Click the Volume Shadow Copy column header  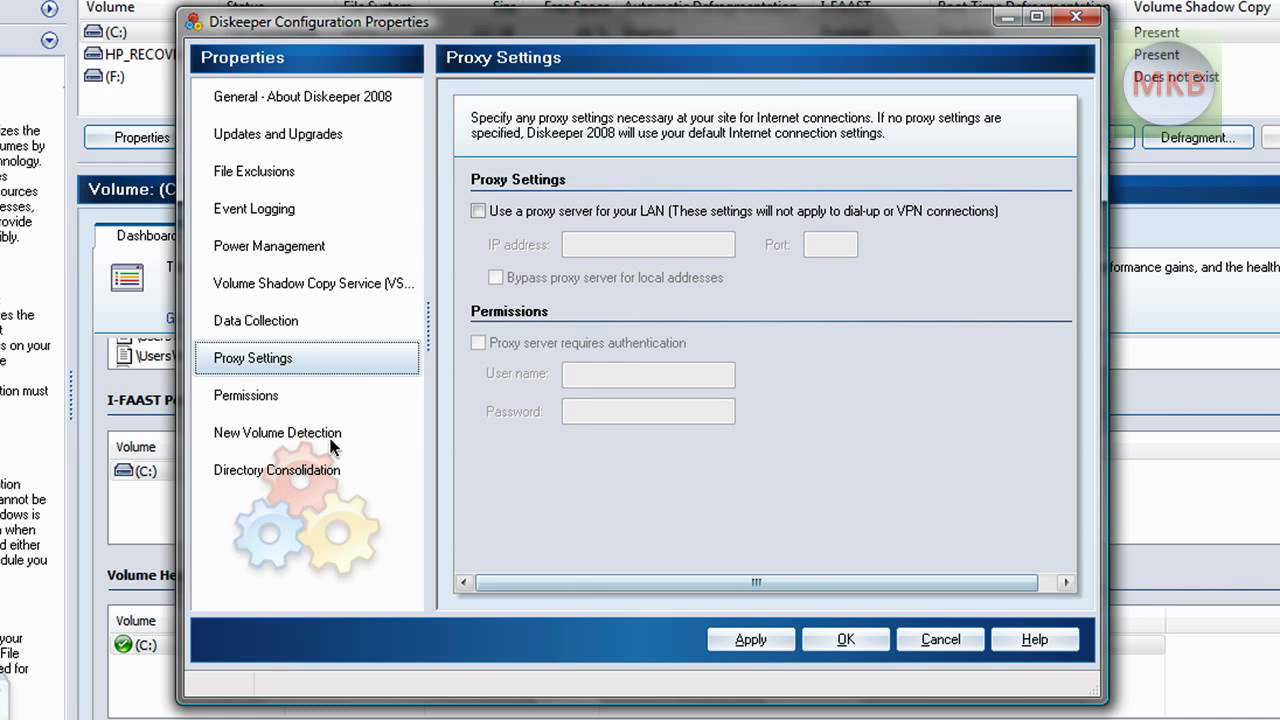tap(1201, 7)
